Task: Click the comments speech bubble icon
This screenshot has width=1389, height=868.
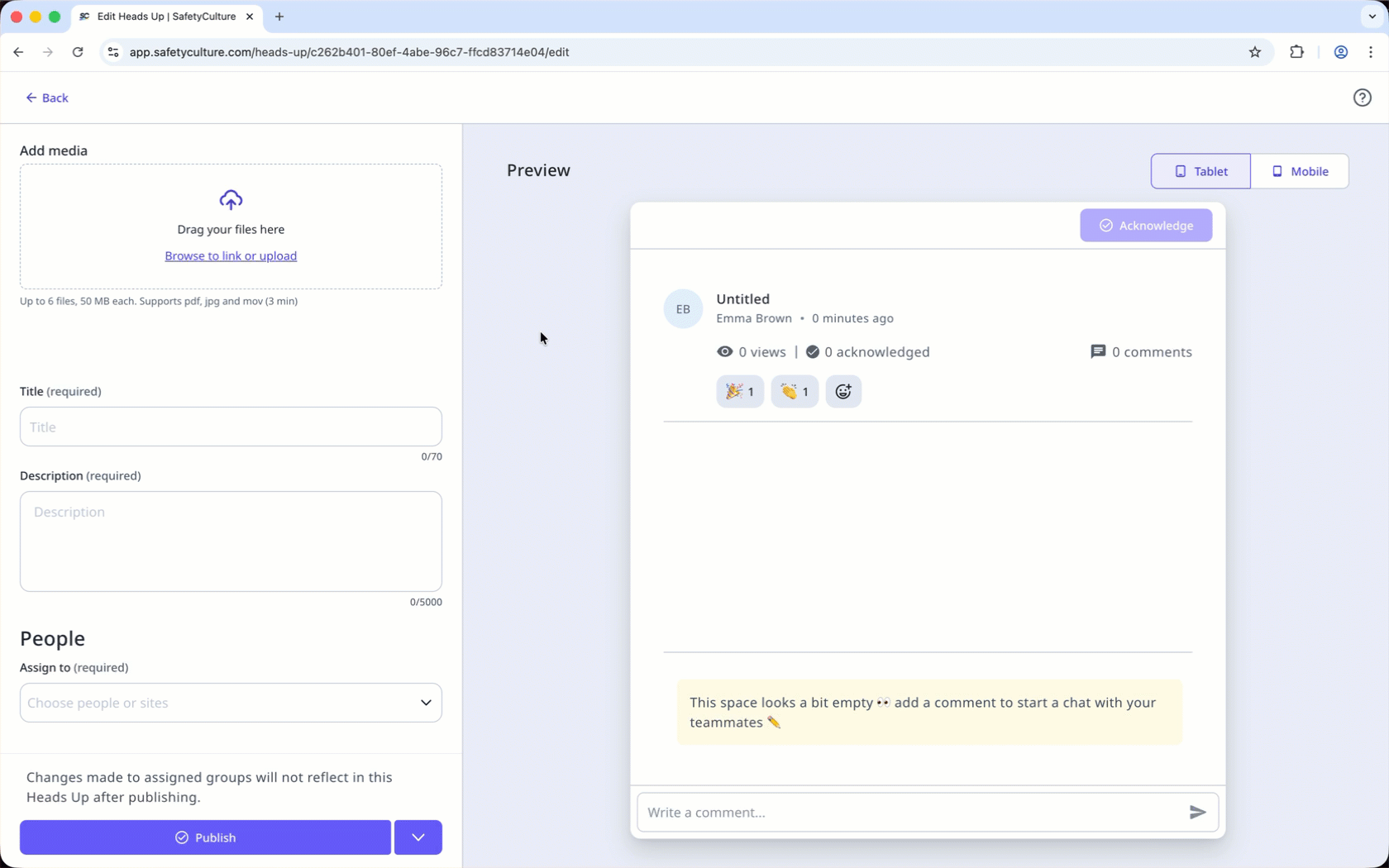Action: coord(1098,351)
